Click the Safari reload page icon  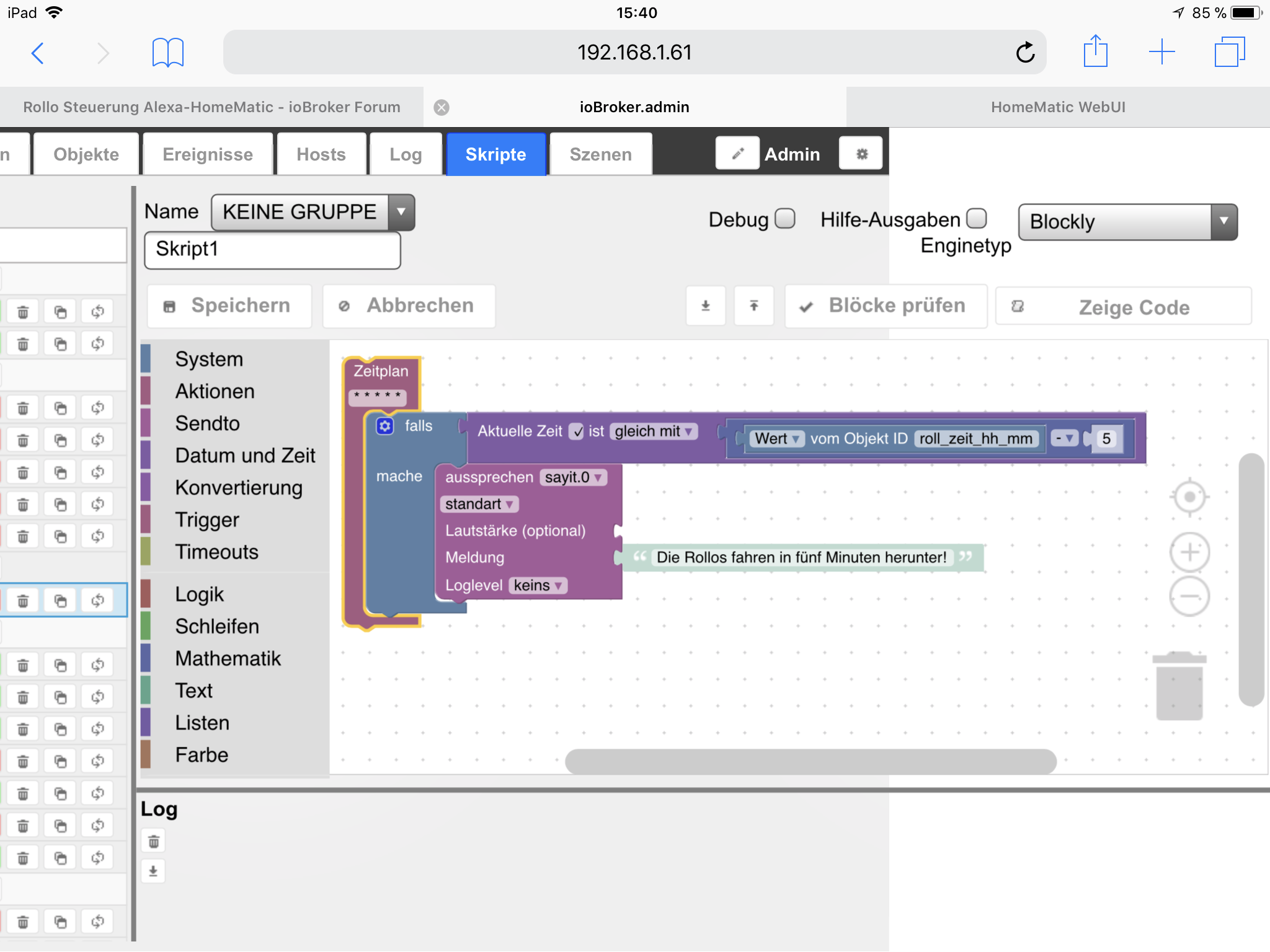coord(1025,53)
